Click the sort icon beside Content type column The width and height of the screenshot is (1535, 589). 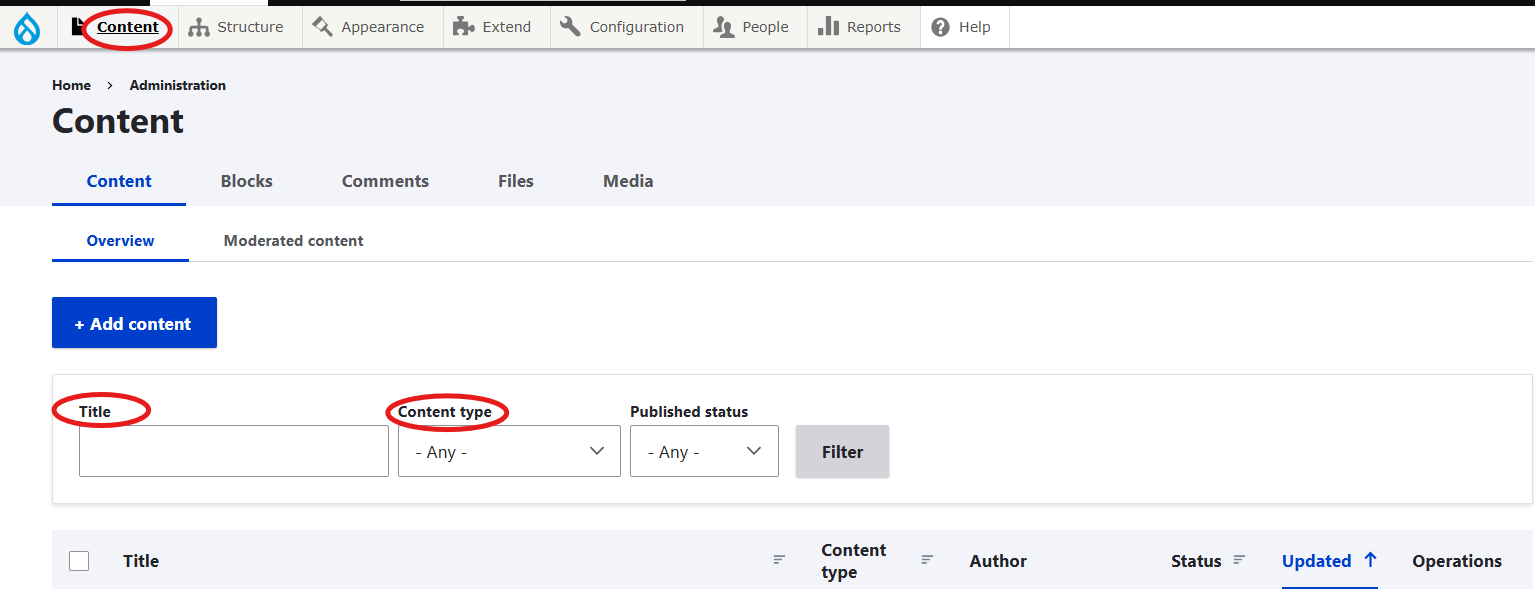click(927, 560)
